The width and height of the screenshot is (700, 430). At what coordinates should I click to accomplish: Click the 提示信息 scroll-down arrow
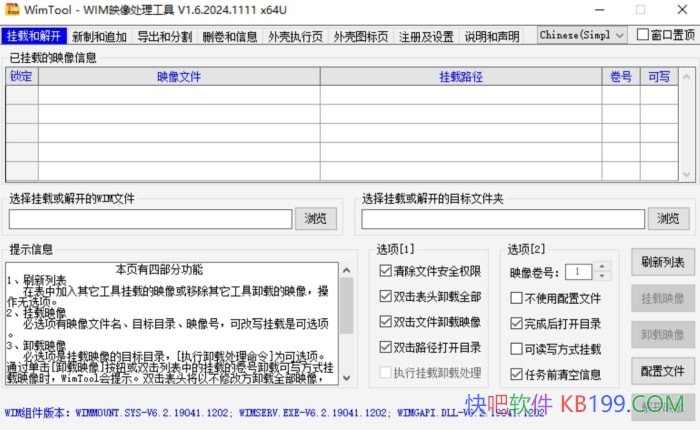(347, 378)
